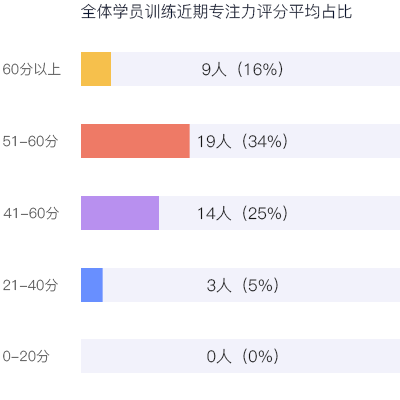Select the 41-60分 category label
The height and width of the screenshot is (400, 400).
[x=31, y=213]
